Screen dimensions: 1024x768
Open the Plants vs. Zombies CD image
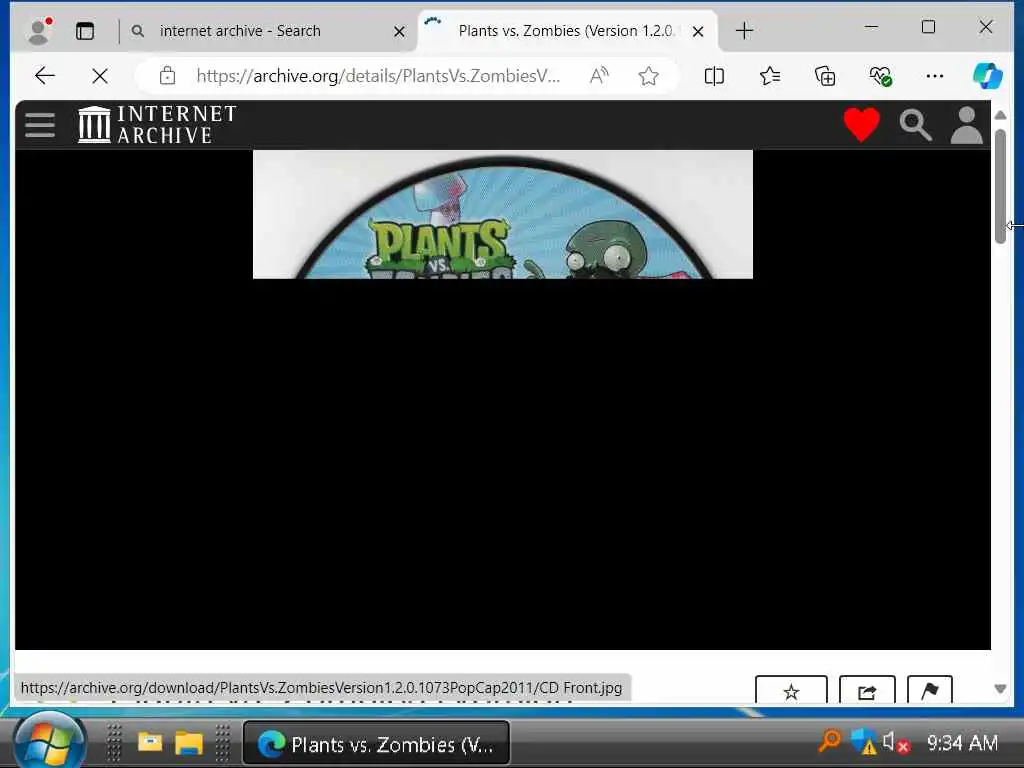point(502,214)
